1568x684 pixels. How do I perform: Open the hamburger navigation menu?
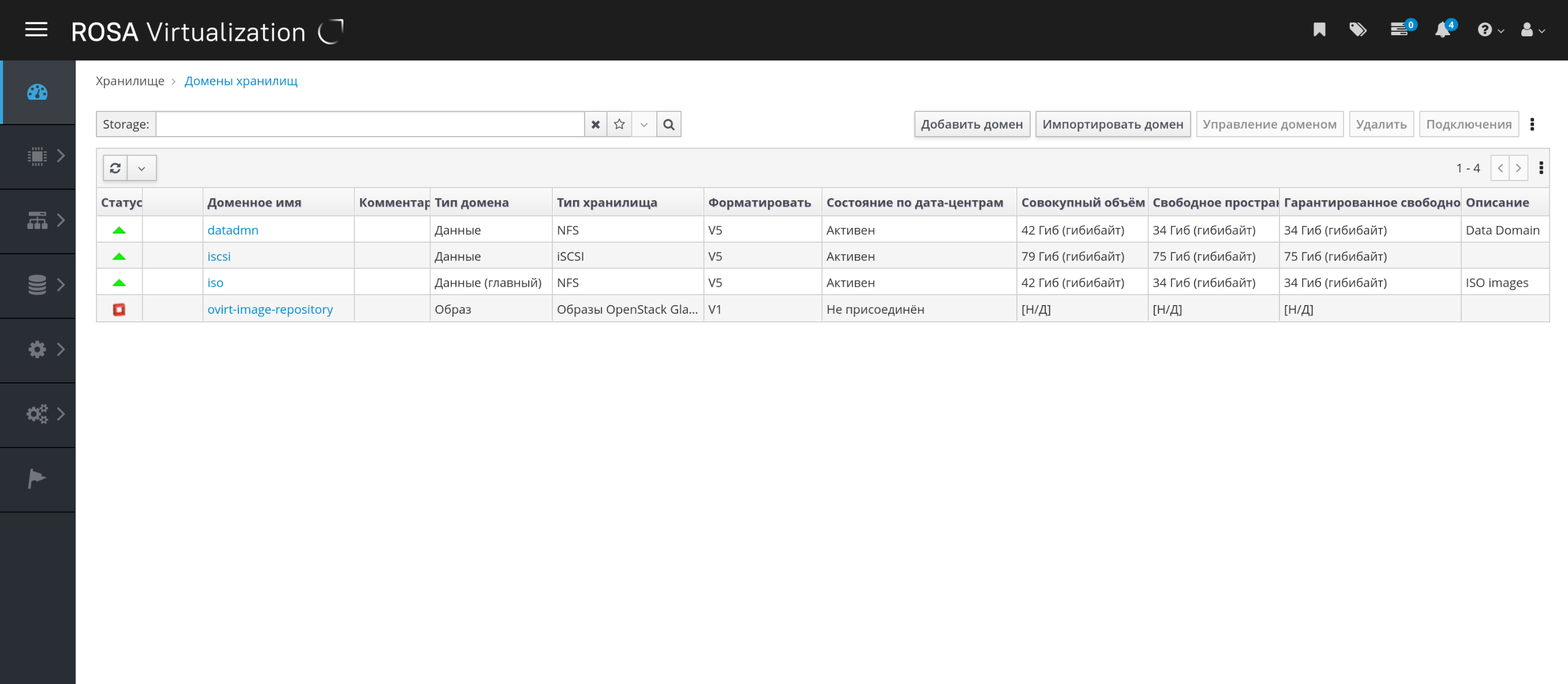point(36,29)
